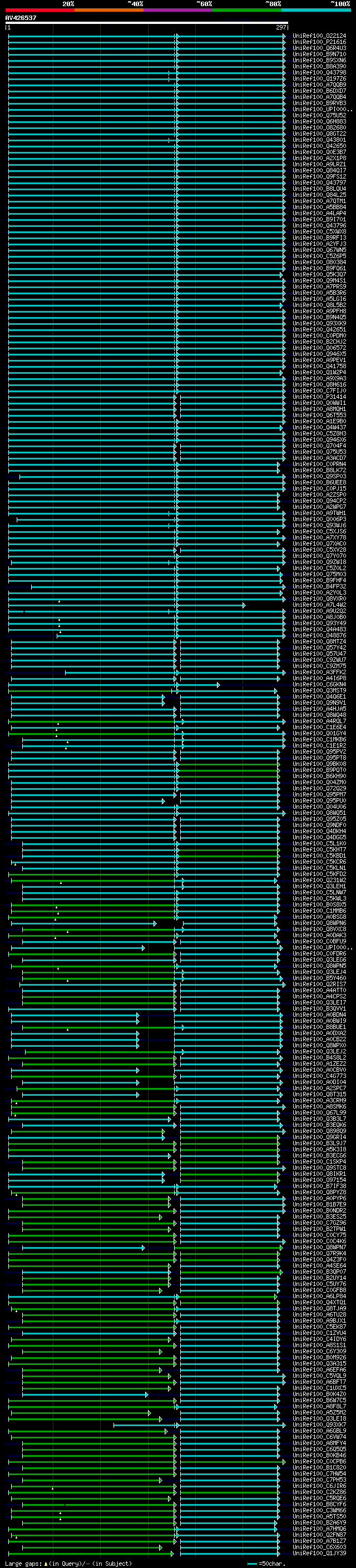356x1568 pixels.
Task: Select hit label UniRef100_A7QQB9
Action: 319,85
